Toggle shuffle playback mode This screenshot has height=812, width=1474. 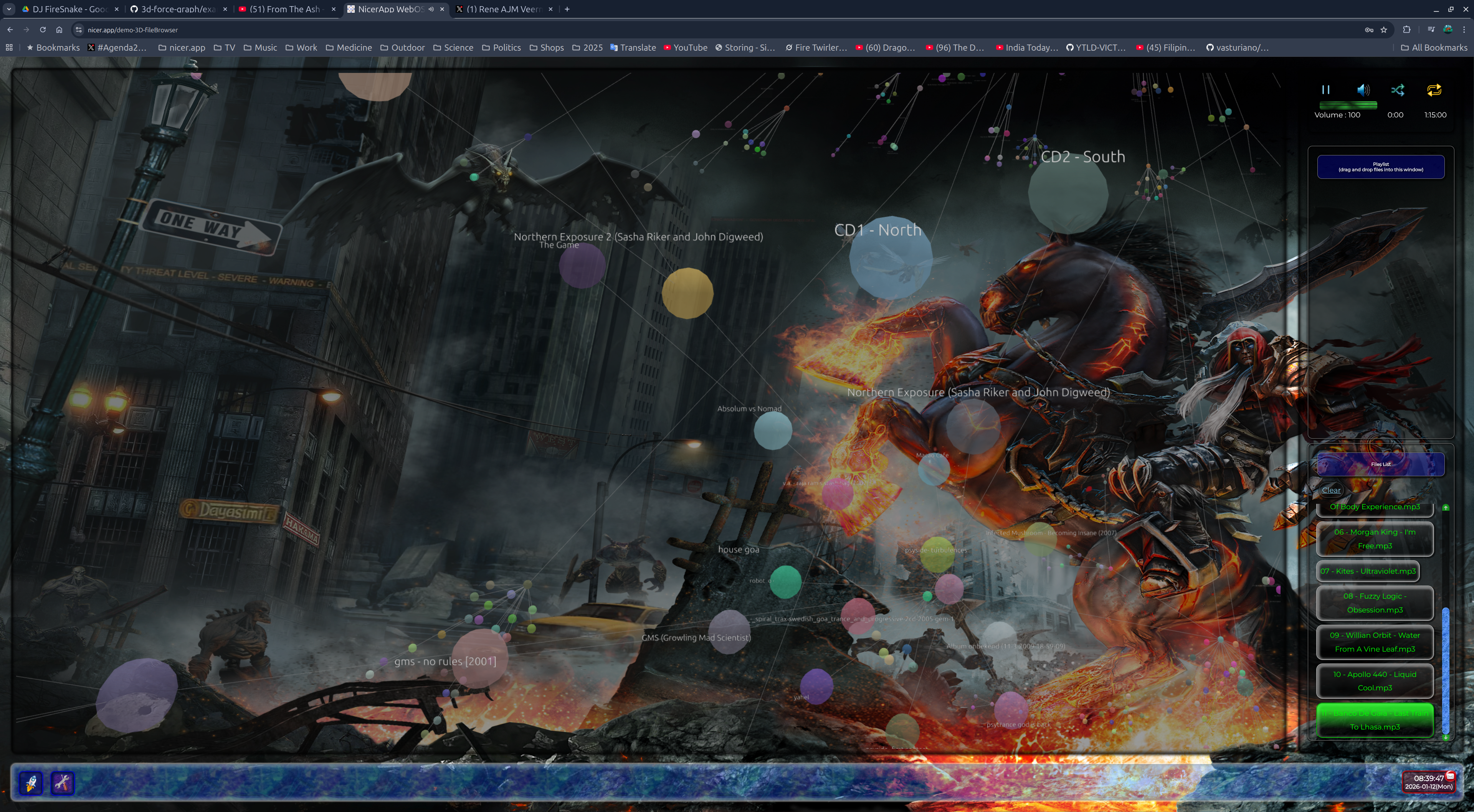[x=1398, y=90]
